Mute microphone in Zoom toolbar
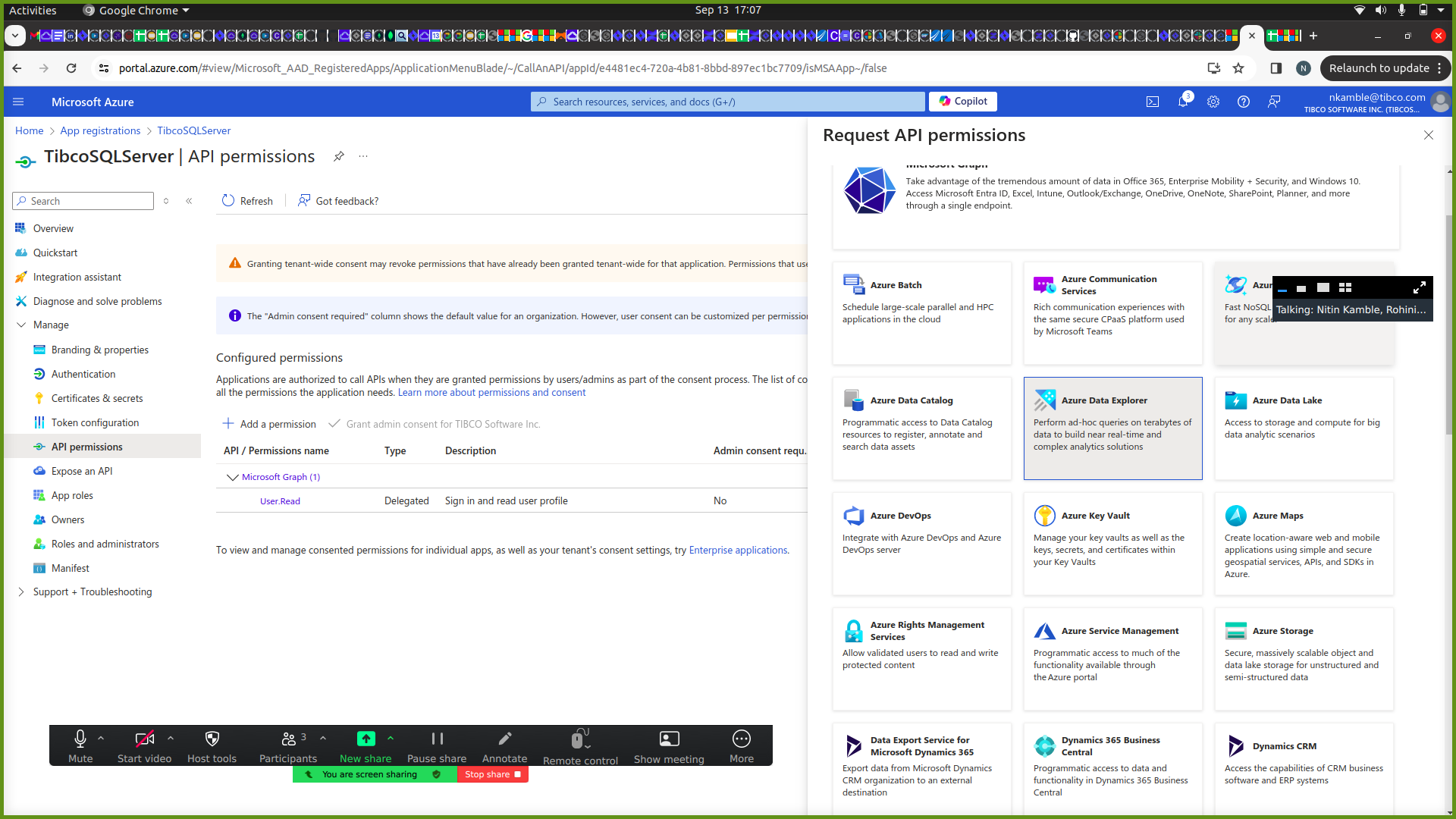 coord(80,746)
